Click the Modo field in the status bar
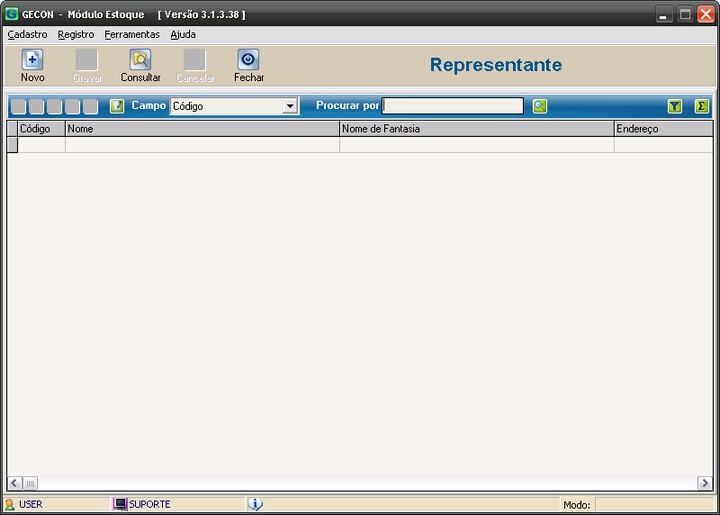The height and width of the screenshot is (515, 720). (654, 505)
